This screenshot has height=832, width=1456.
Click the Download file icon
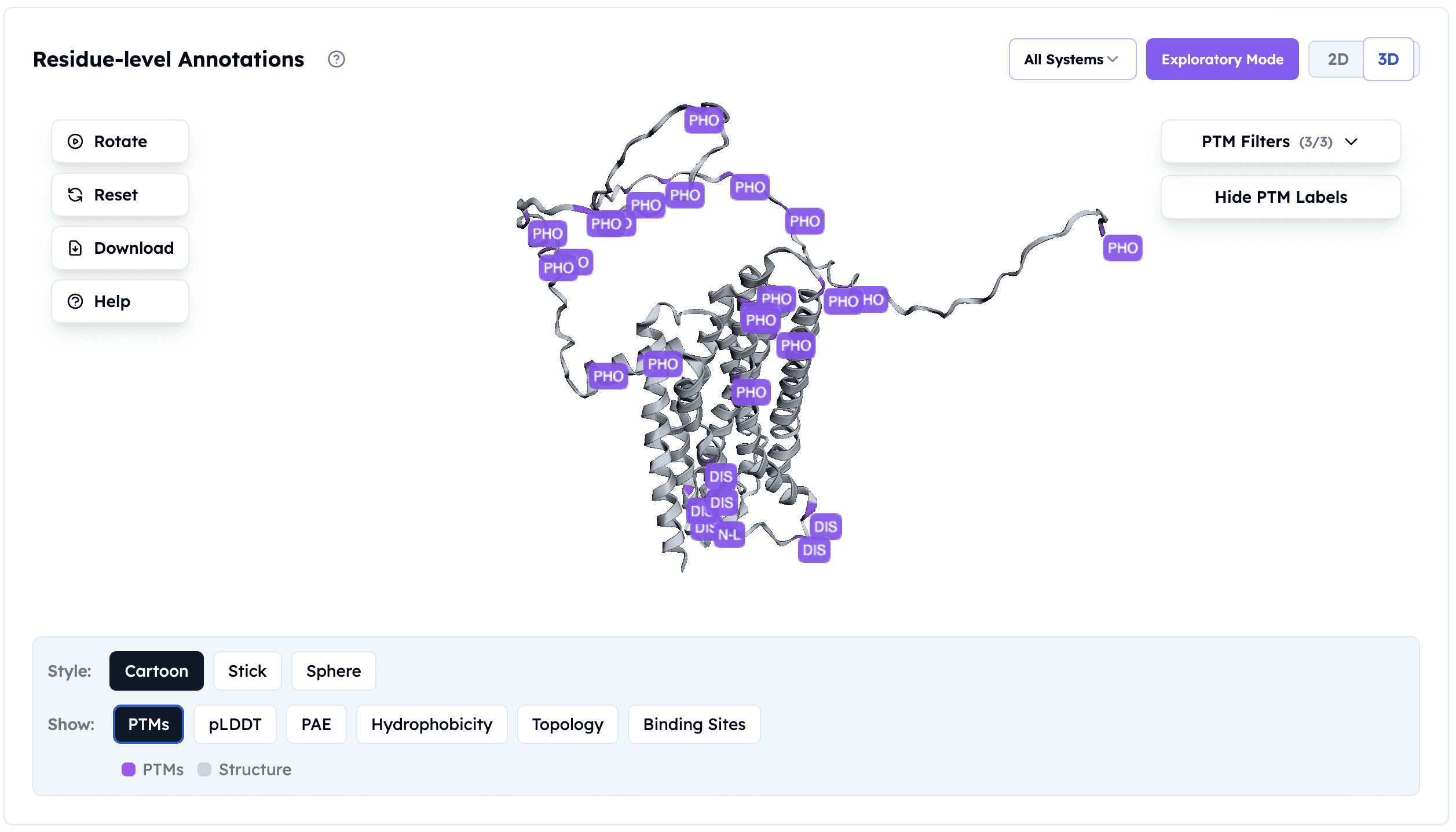click(75, 248)
